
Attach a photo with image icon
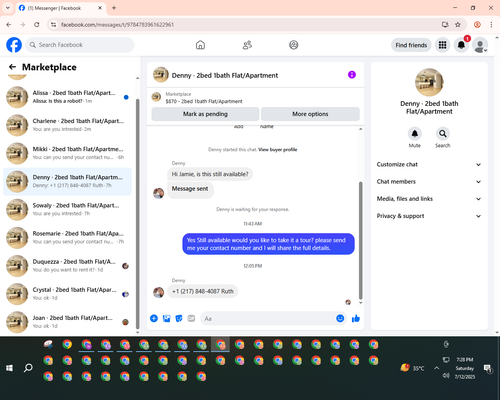(166, 318)
